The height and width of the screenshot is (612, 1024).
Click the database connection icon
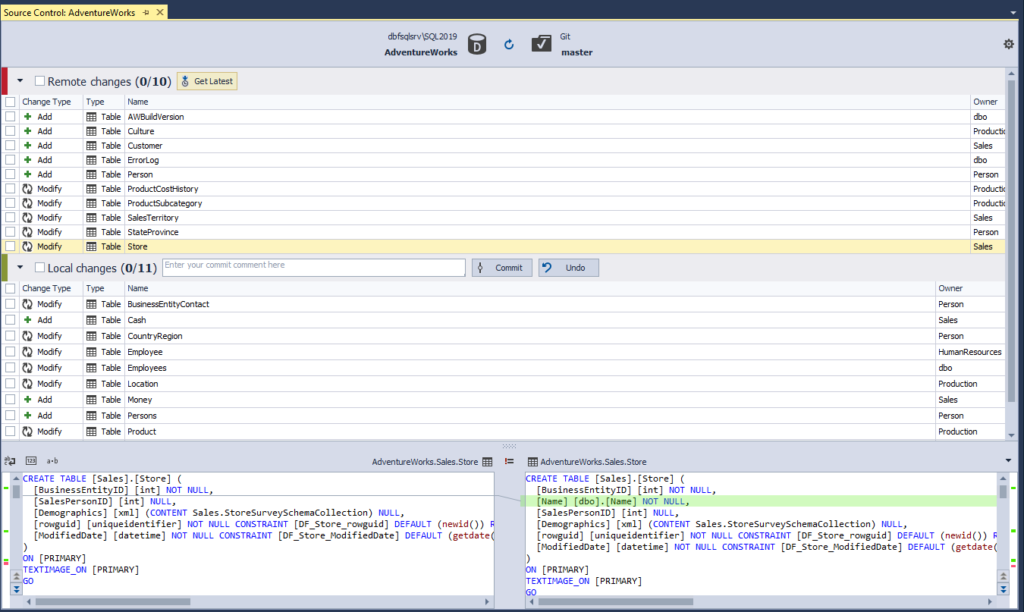pyautogui.click(x=477, y=44)
